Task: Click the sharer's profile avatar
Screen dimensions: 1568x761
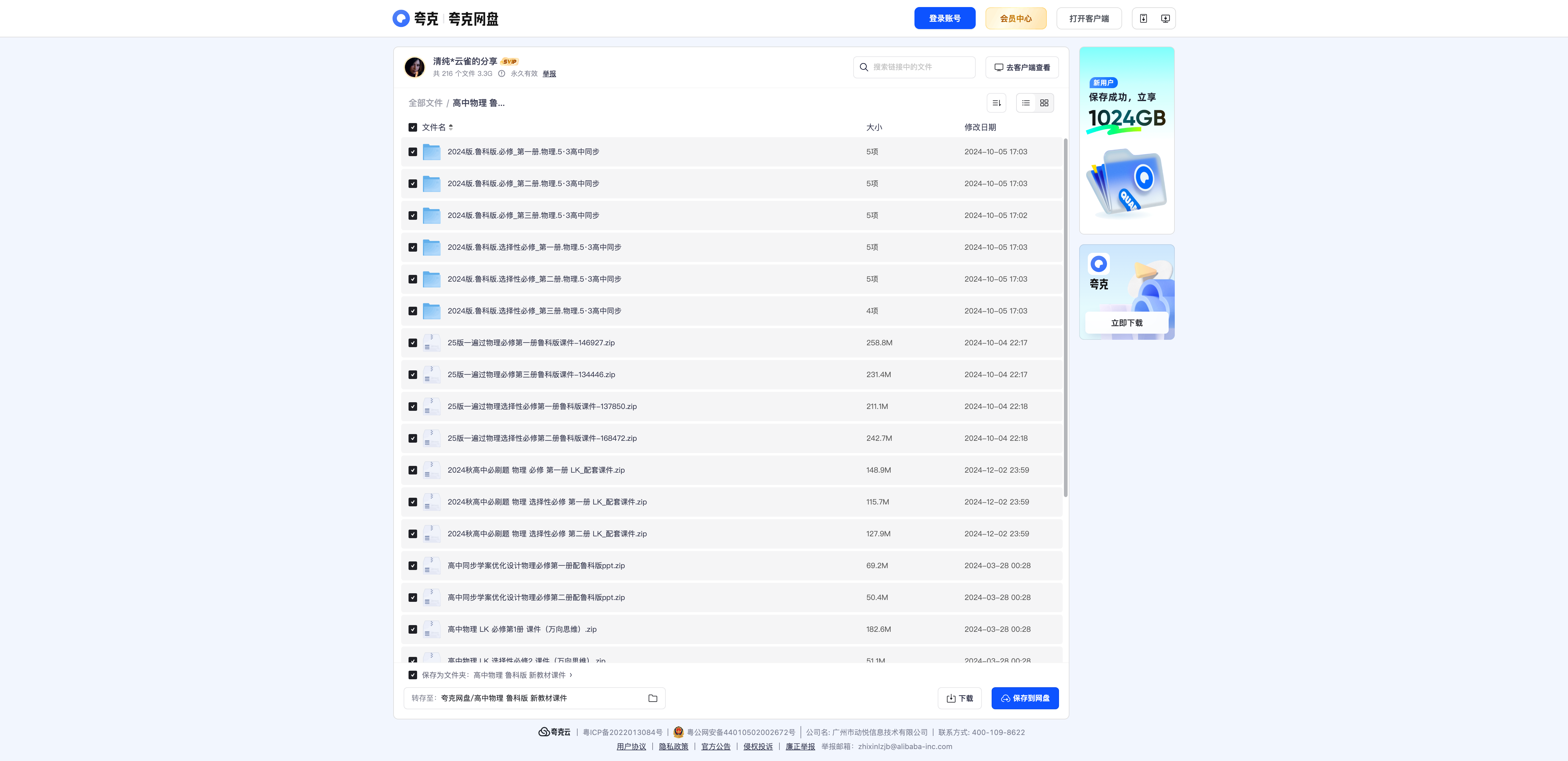Action: 415,67
